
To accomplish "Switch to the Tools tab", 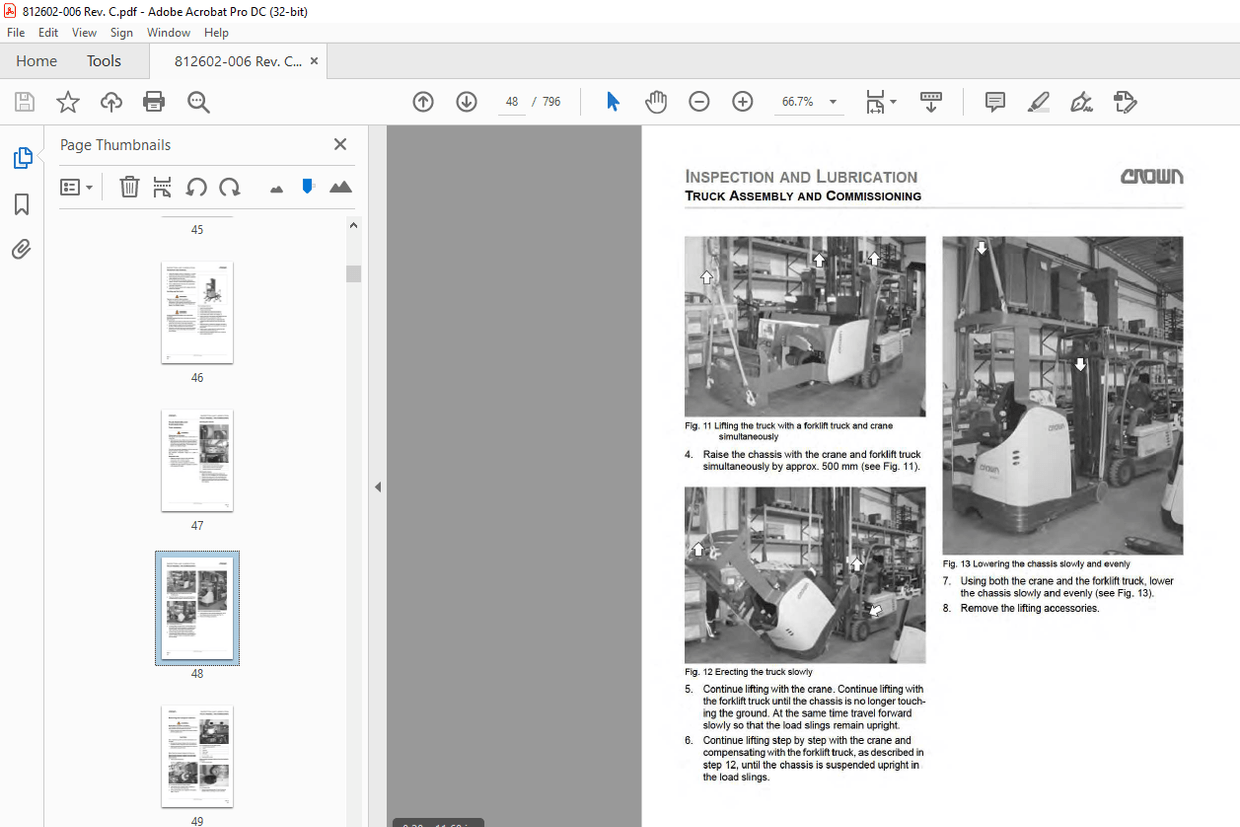I will (103, 61).
